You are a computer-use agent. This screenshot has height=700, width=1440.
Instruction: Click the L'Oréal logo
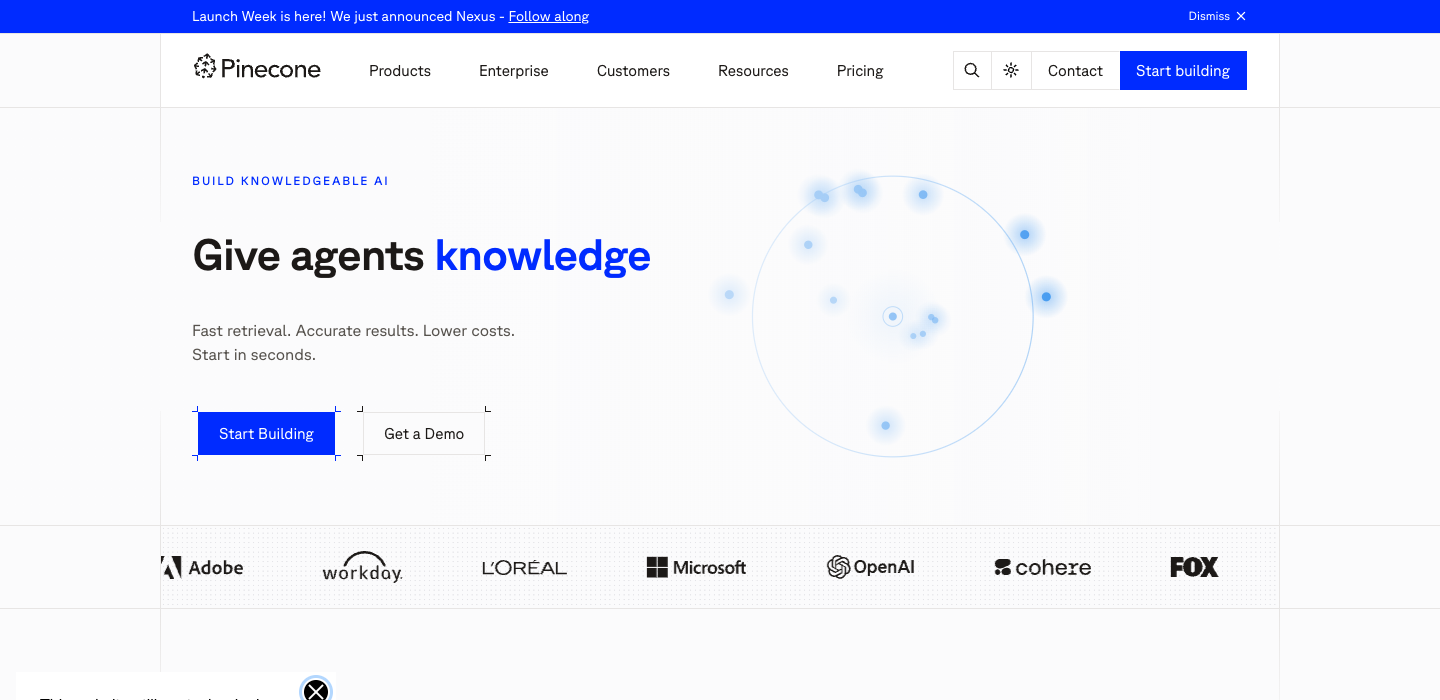pos(524,567)
